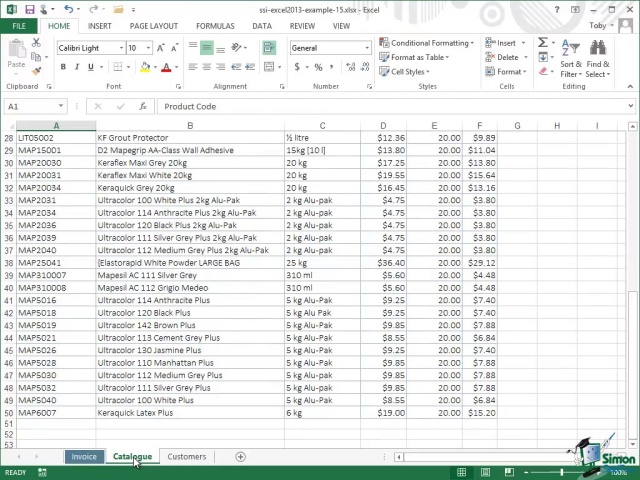The width and height of the screenshot is (640, 480).
Task: Click the Save icon in quick access toolbar
Action: [x=29, y=9]
